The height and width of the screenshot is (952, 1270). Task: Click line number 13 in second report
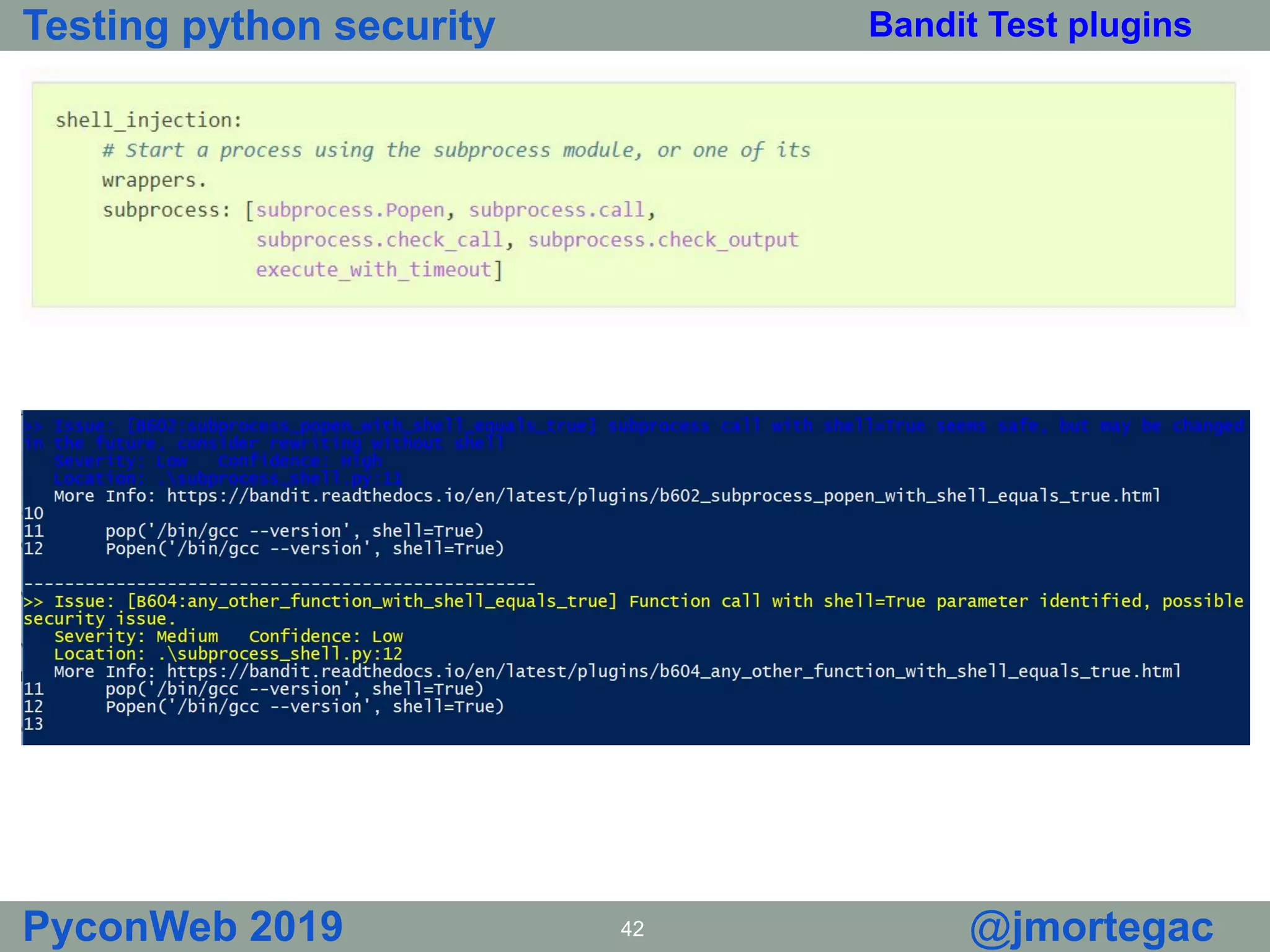pyautogui.click(x=33, y=725)
